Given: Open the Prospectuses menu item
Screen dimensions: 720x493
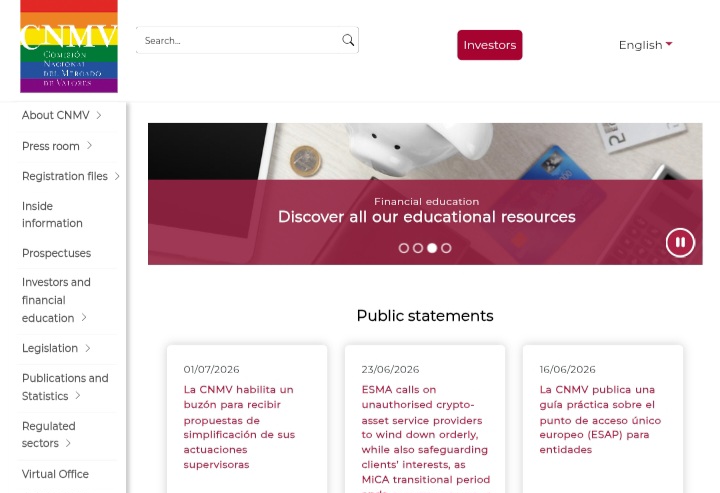Looking at the screenshot, I should [56, 253].
